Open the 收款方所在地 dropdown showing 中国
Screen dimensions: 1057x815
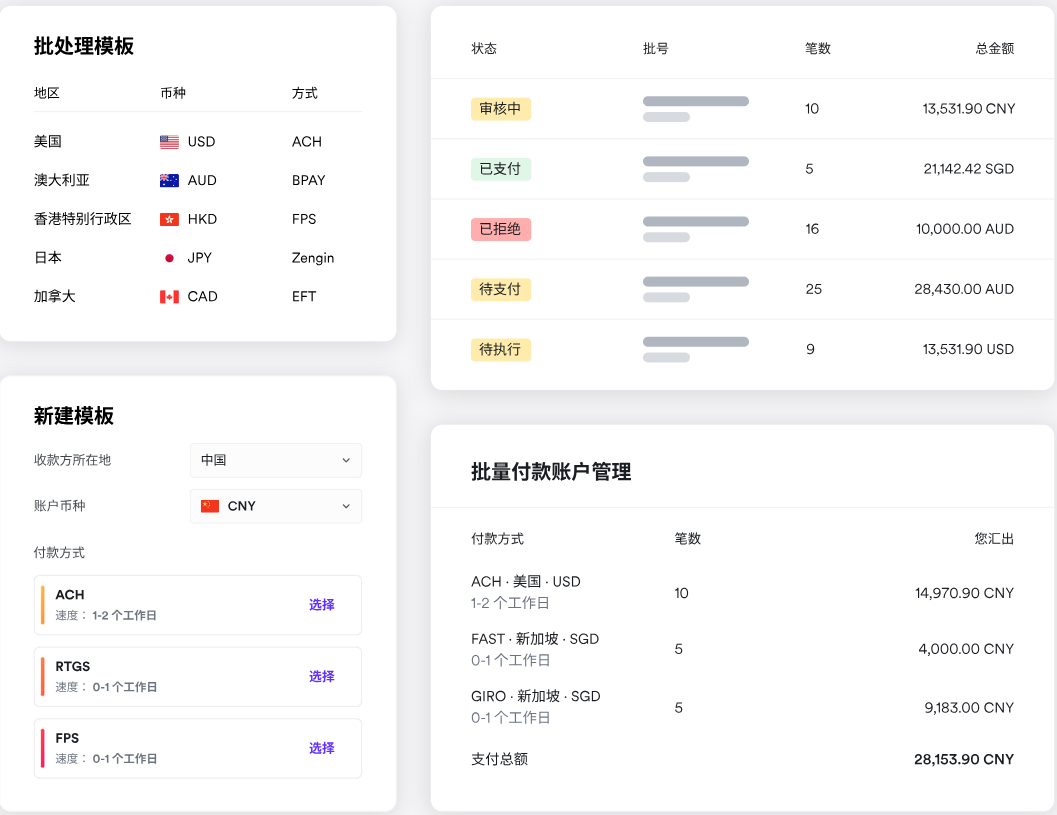[x=276, y=460]
